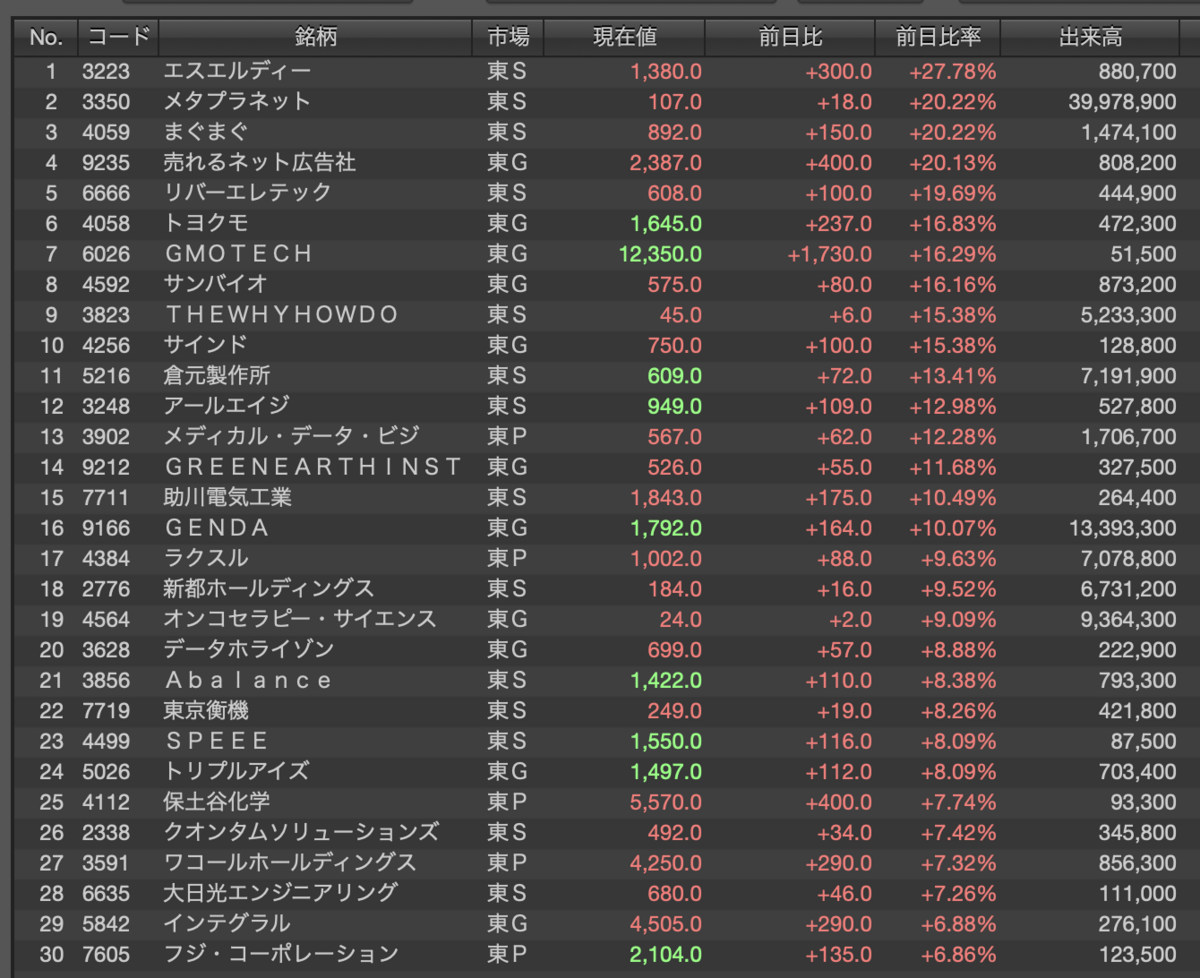Select the 新都ホールディングス stock name
Image resolution: width=1200 pixels, height=978 pixels.
(269, 589)
